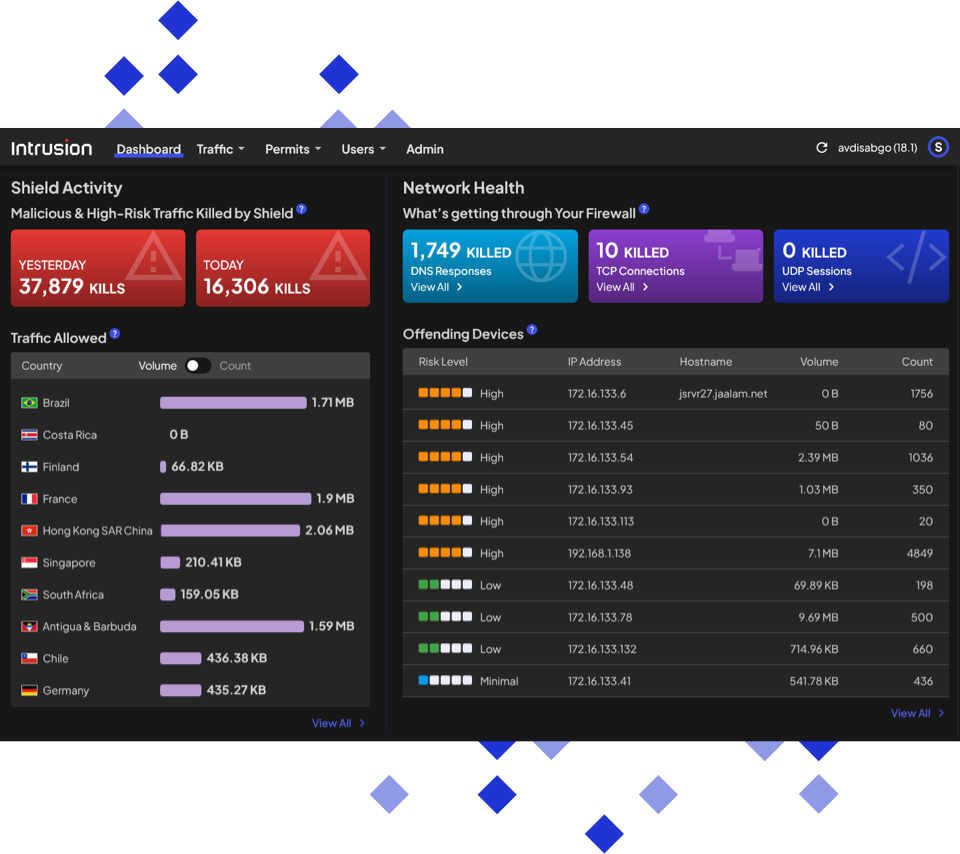Click the refresh icon beside avdisabgo

(822, 148)
